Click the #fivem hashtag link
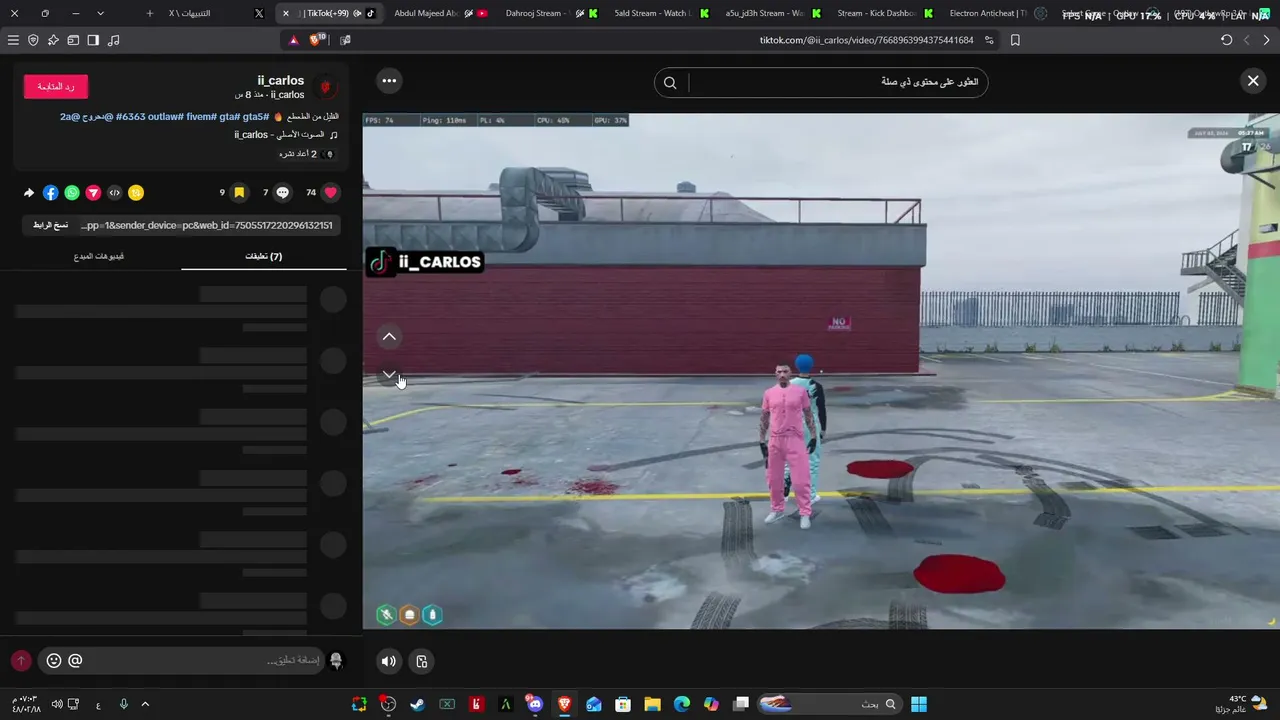The height and width of the screenshot is (720, 1280). (x=202, y=117)
